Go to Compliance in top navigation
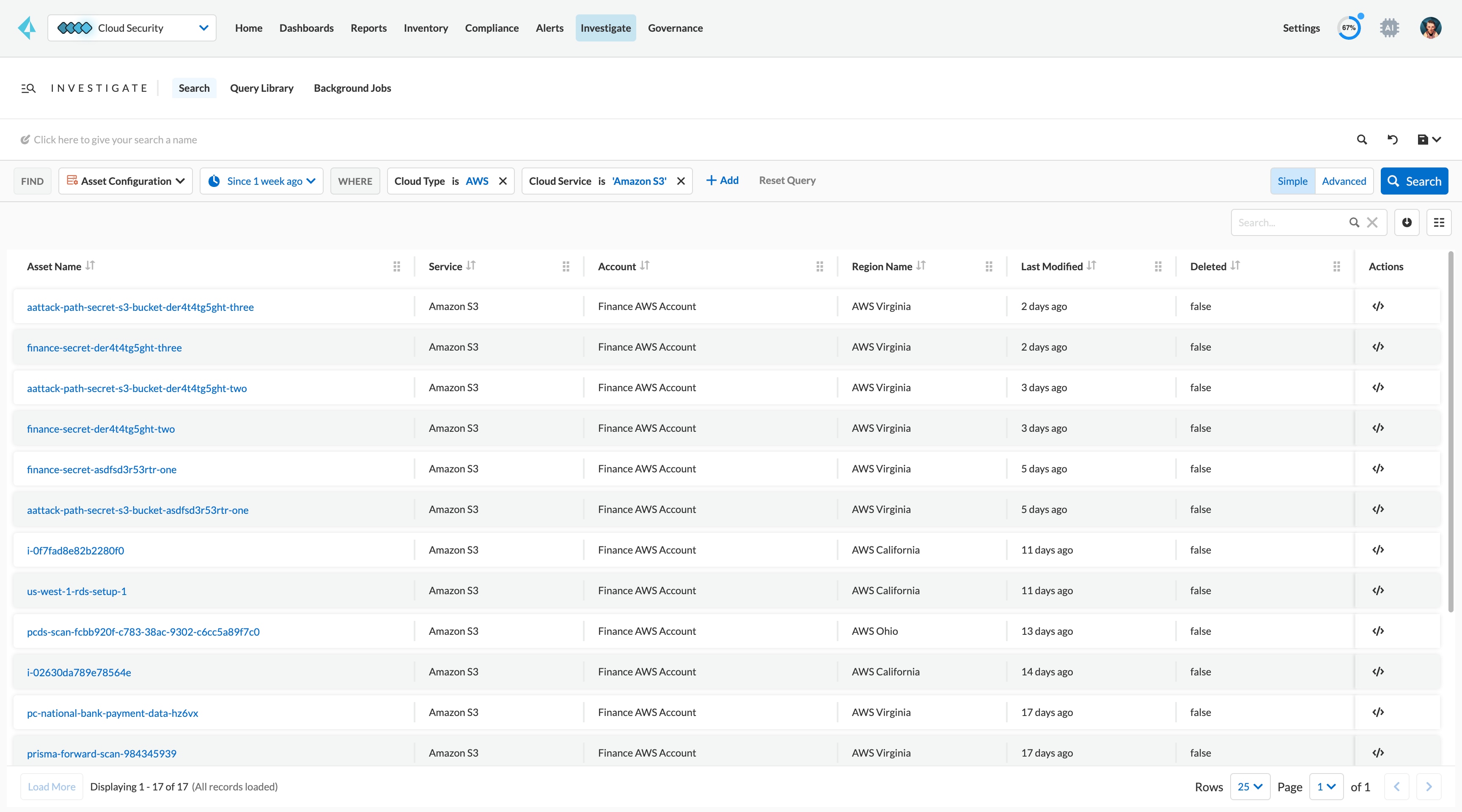Viewport: 1462px width, 812px height. [x=492, y=28]
